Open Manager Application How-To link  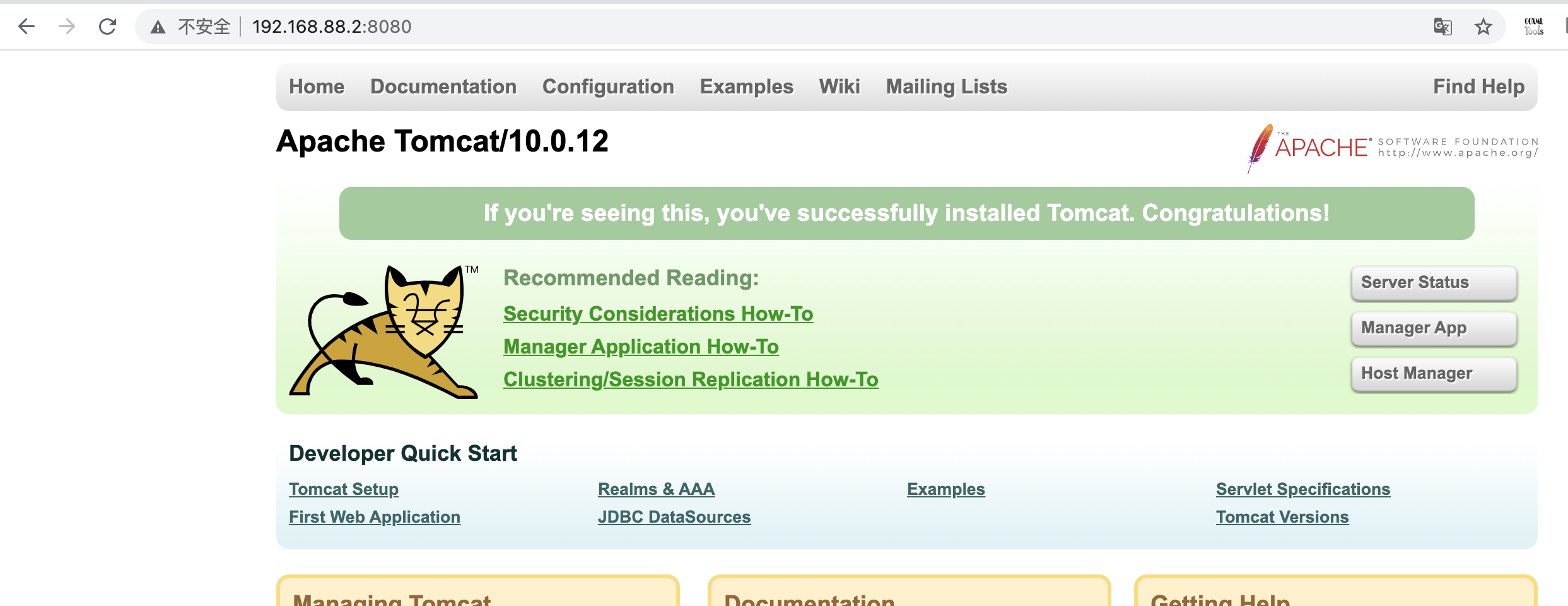641,347
